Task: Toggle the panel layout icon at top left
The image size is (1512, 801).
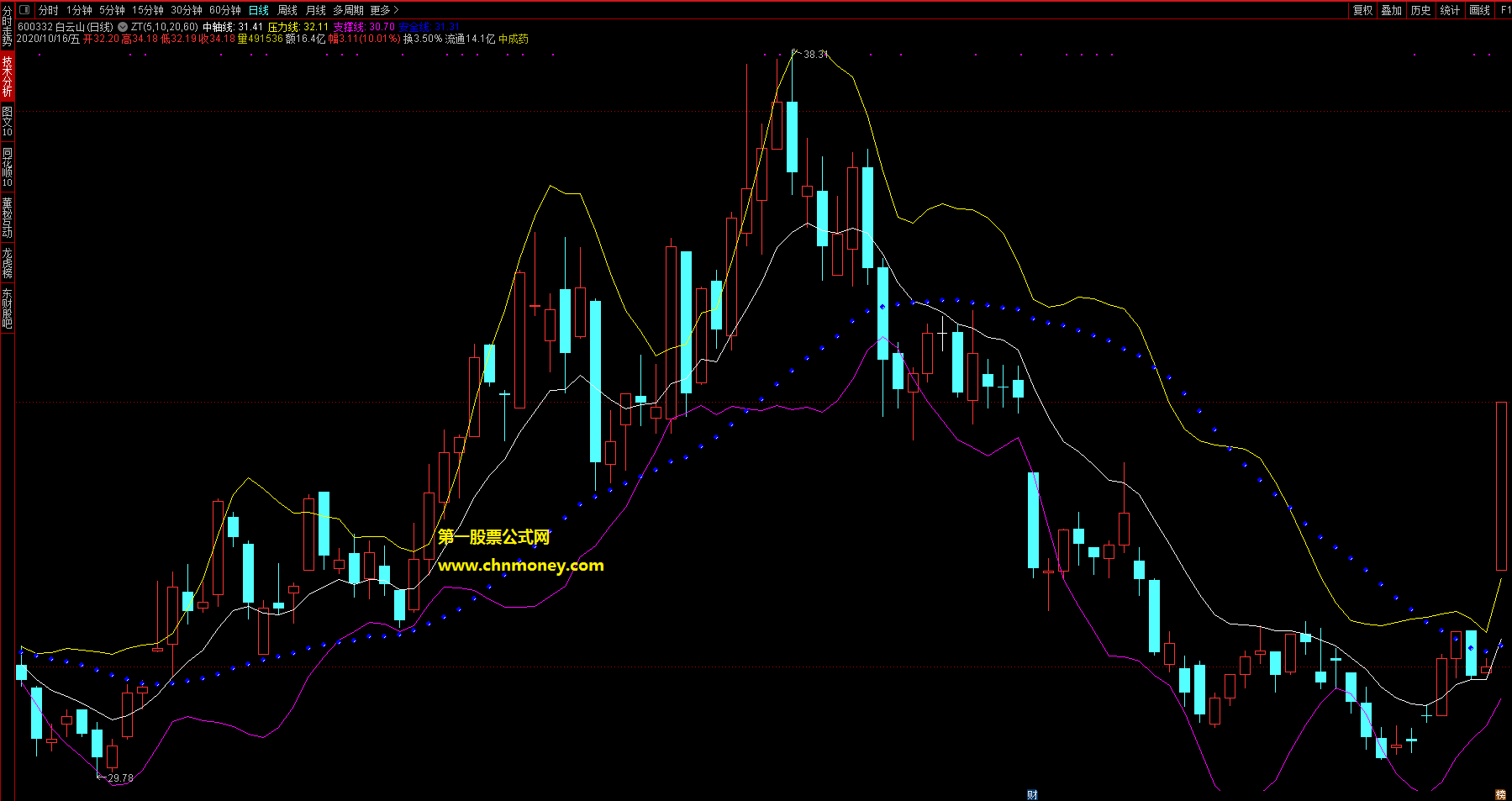Action: point(24,10)
